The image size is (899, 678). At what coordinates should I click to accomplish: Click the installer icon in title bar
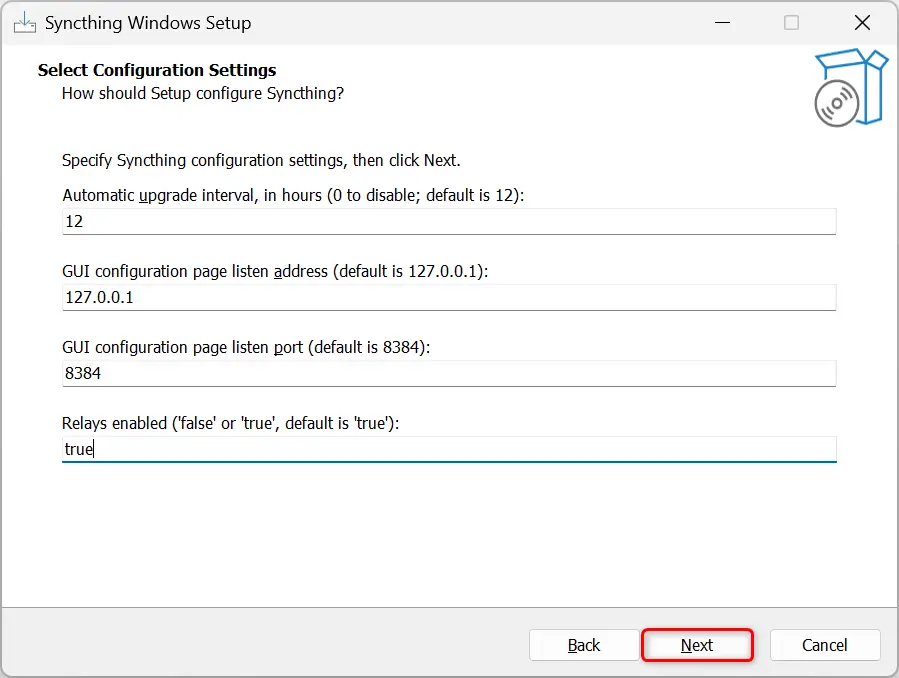point(25,23)
